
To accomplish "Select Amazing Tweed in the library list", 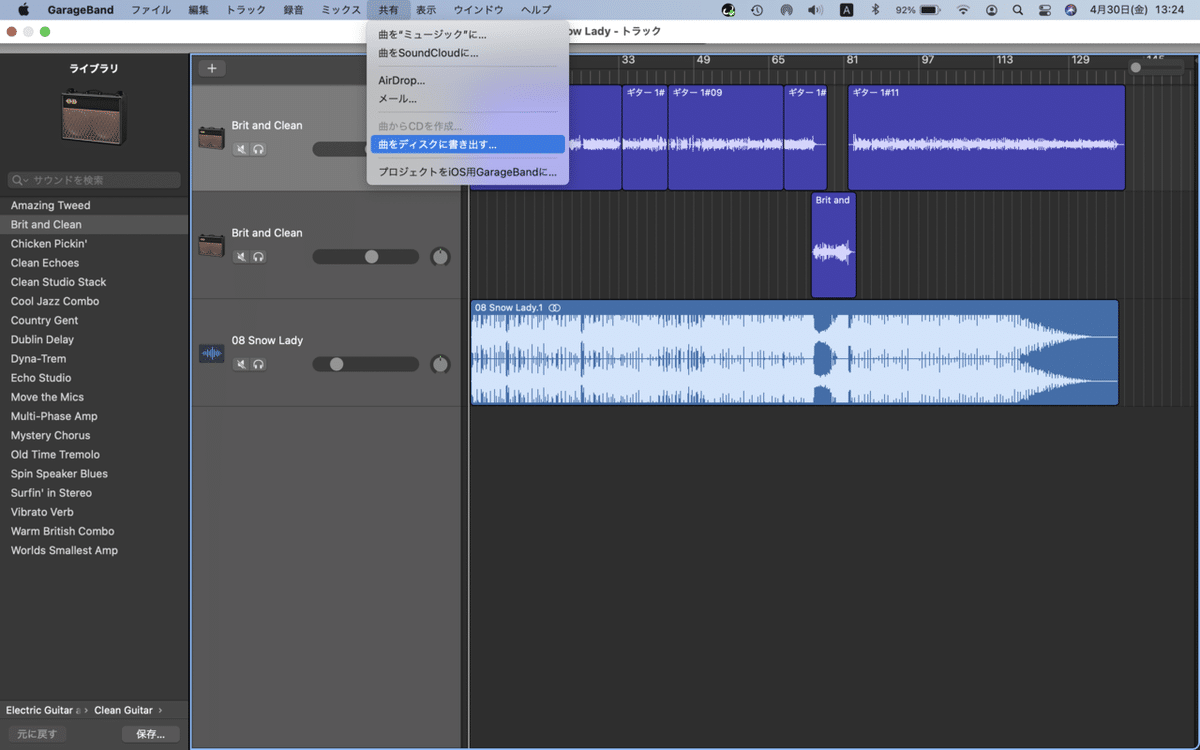I will coord(94,205).
